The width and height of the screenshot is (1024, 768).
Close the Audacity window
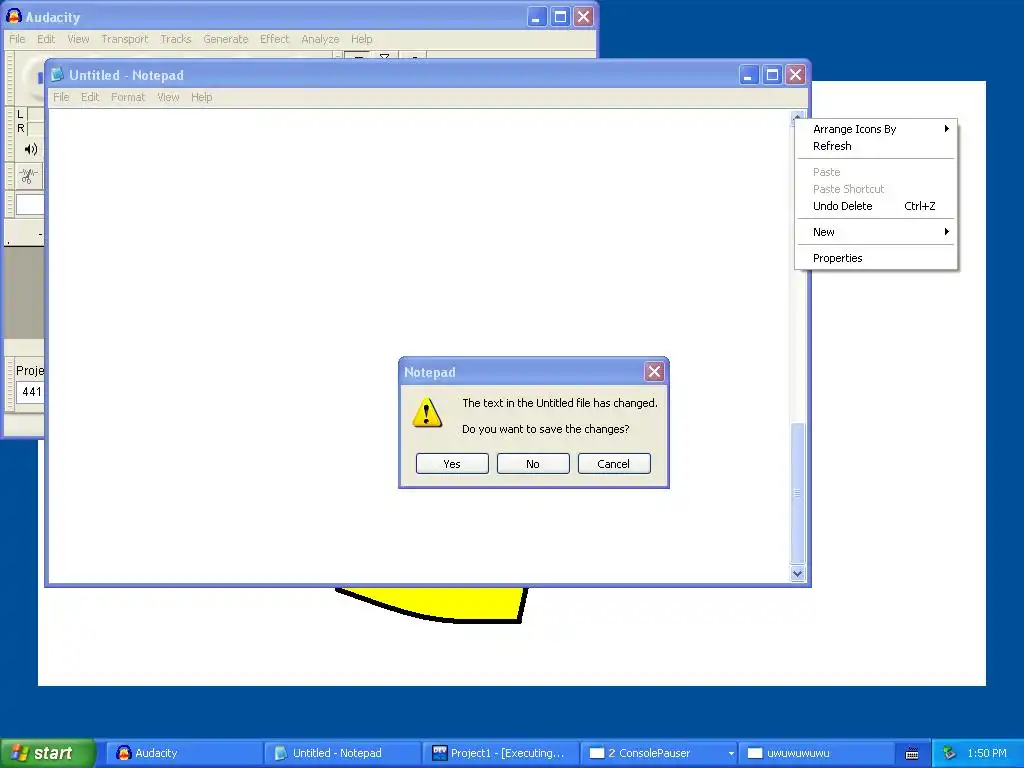[x=584, y=16]
